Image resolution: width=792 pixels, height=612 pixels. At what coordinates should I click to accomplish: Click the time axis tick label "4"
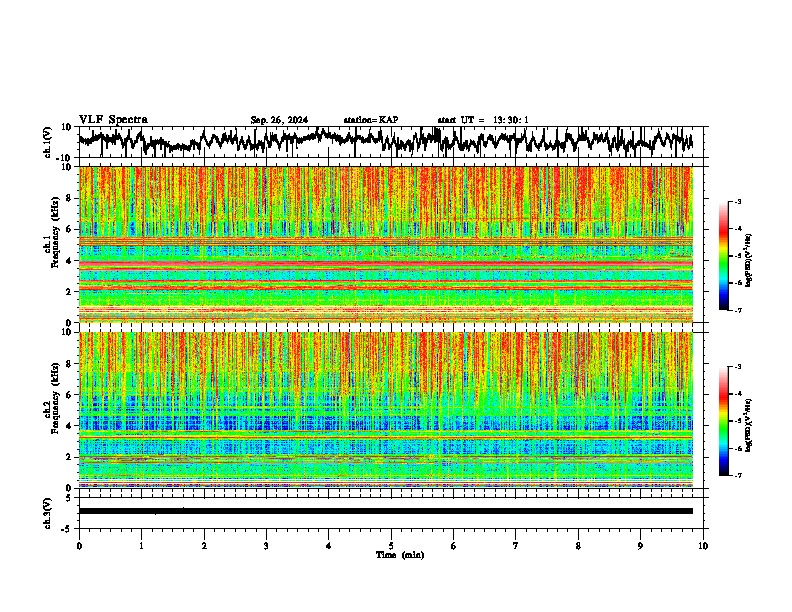tap(329, 546)
